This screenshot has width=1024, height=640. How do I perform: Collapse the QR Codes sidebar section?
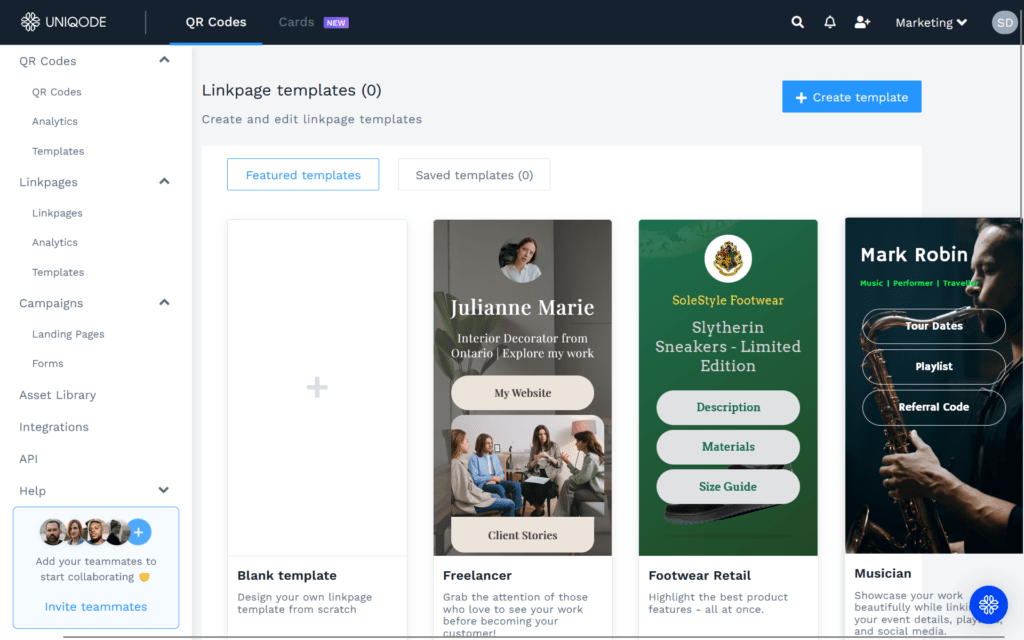[x=164, y=59]
